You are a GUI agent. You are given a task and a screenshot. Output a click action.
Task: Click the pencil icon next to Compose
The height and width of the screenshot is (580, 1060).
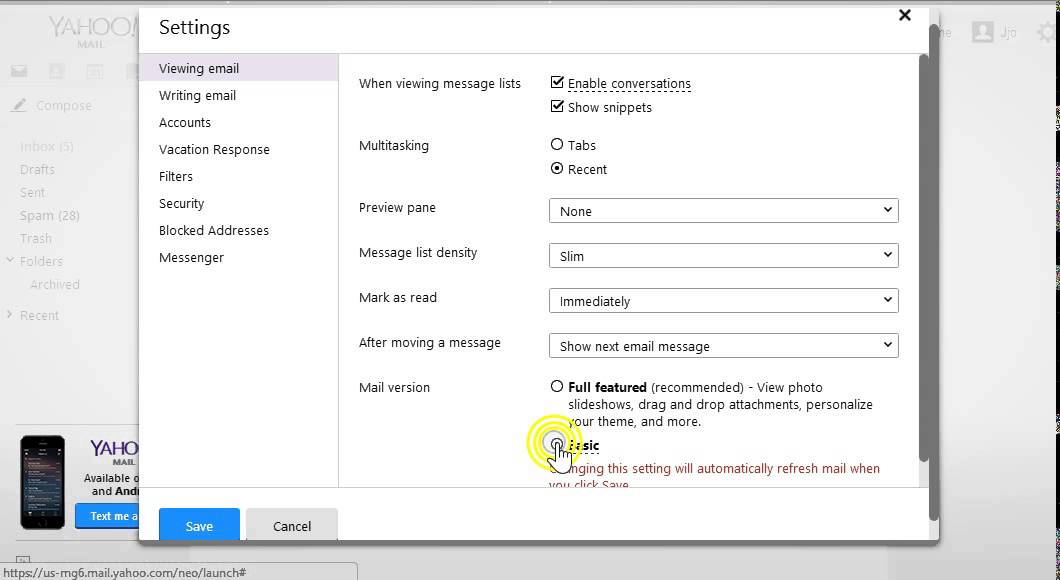pyautogui.click(x=20, y=105)
